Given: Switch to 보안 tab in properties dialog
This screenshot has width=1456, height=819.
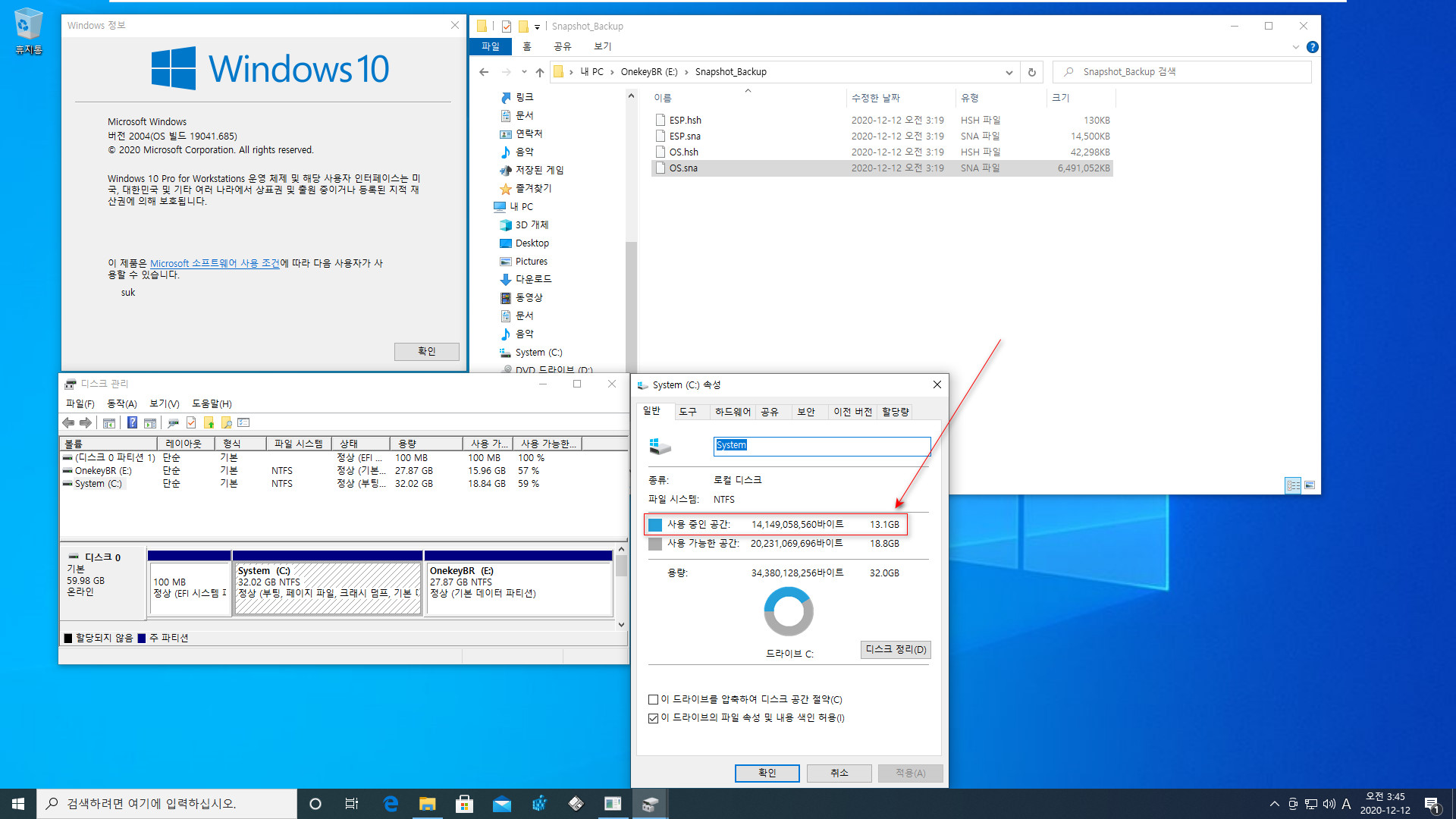Looking at the screenshot, I should tap(805, 412).
